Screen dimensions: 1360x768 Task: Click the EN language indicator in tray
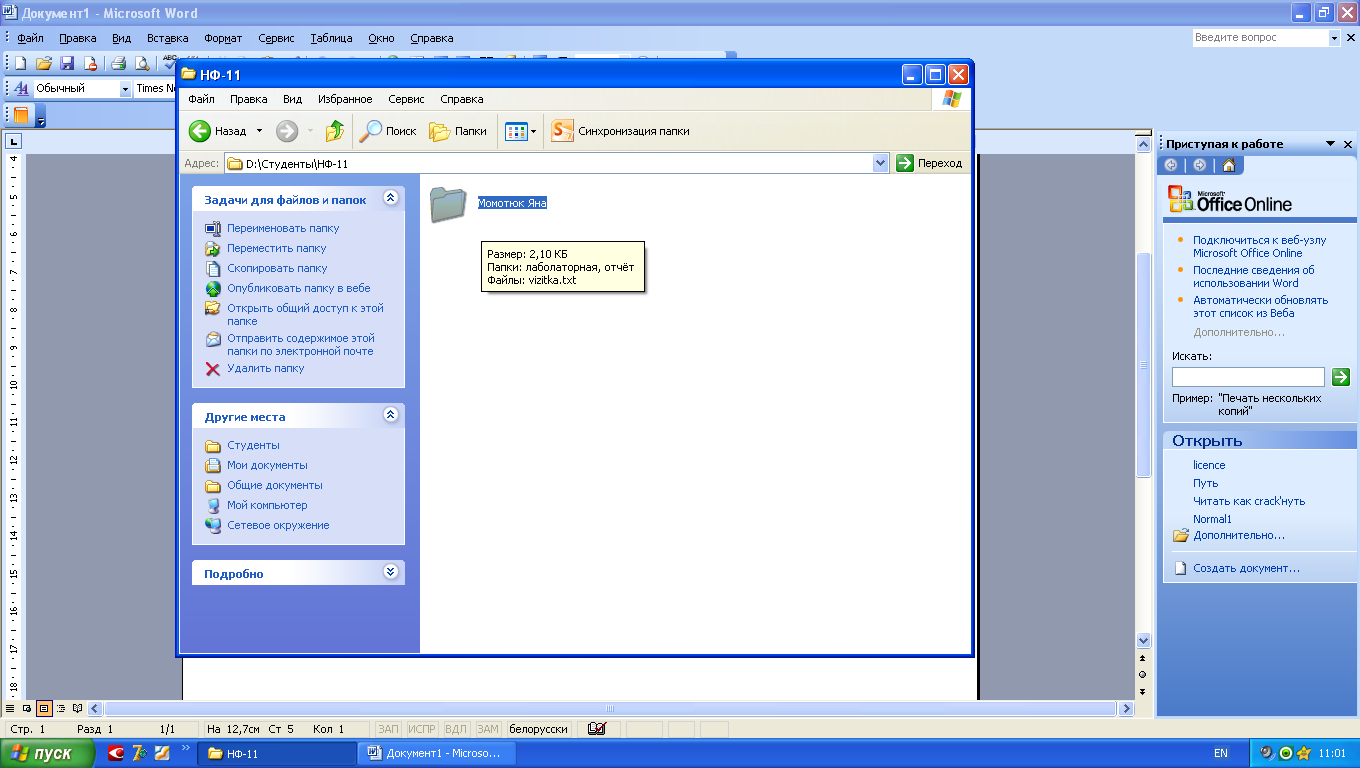tap(1221, 753)
